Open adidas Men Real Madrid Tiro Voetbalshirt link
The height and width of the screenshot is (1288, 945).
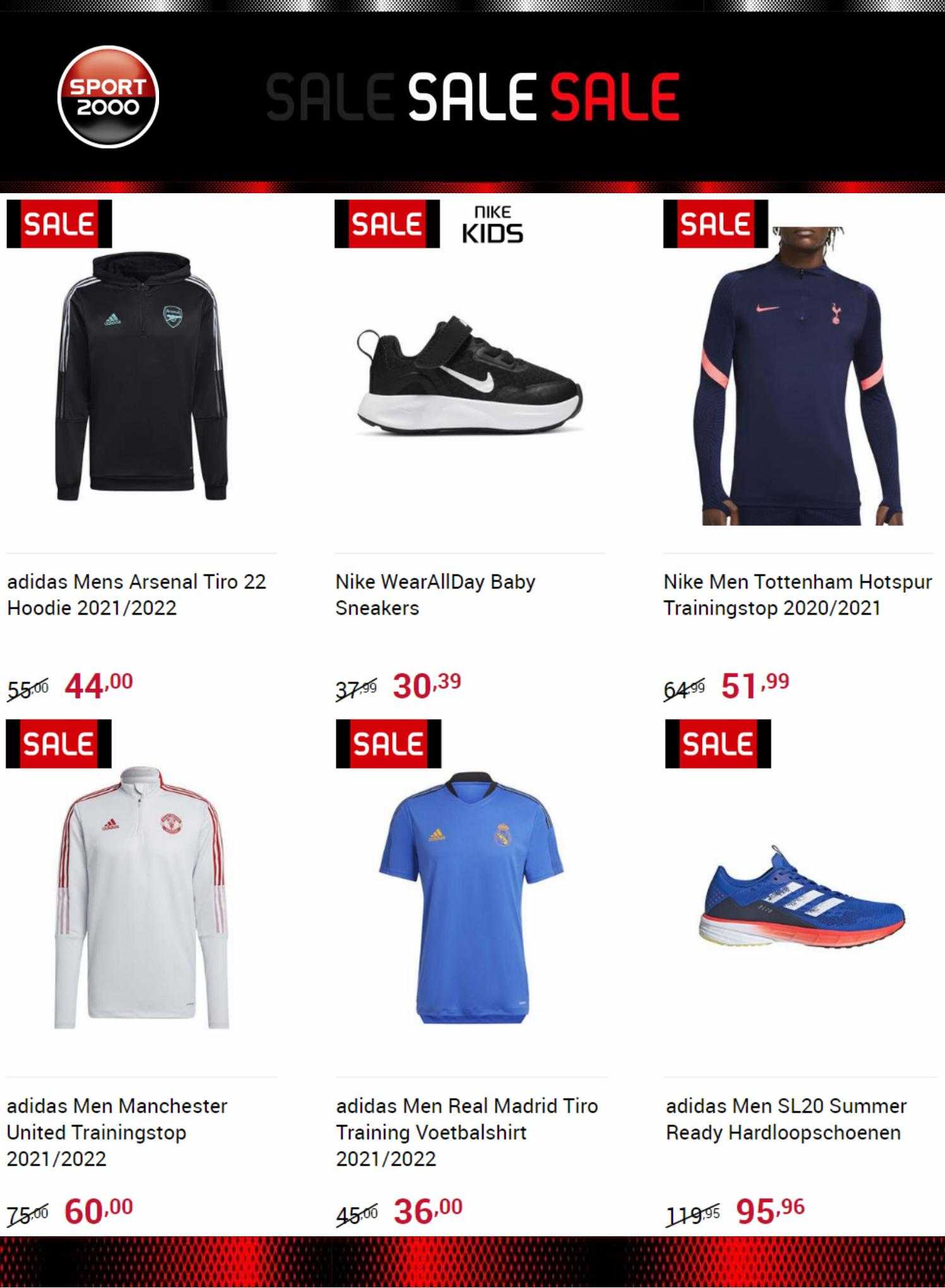[x=467, y=1132]
